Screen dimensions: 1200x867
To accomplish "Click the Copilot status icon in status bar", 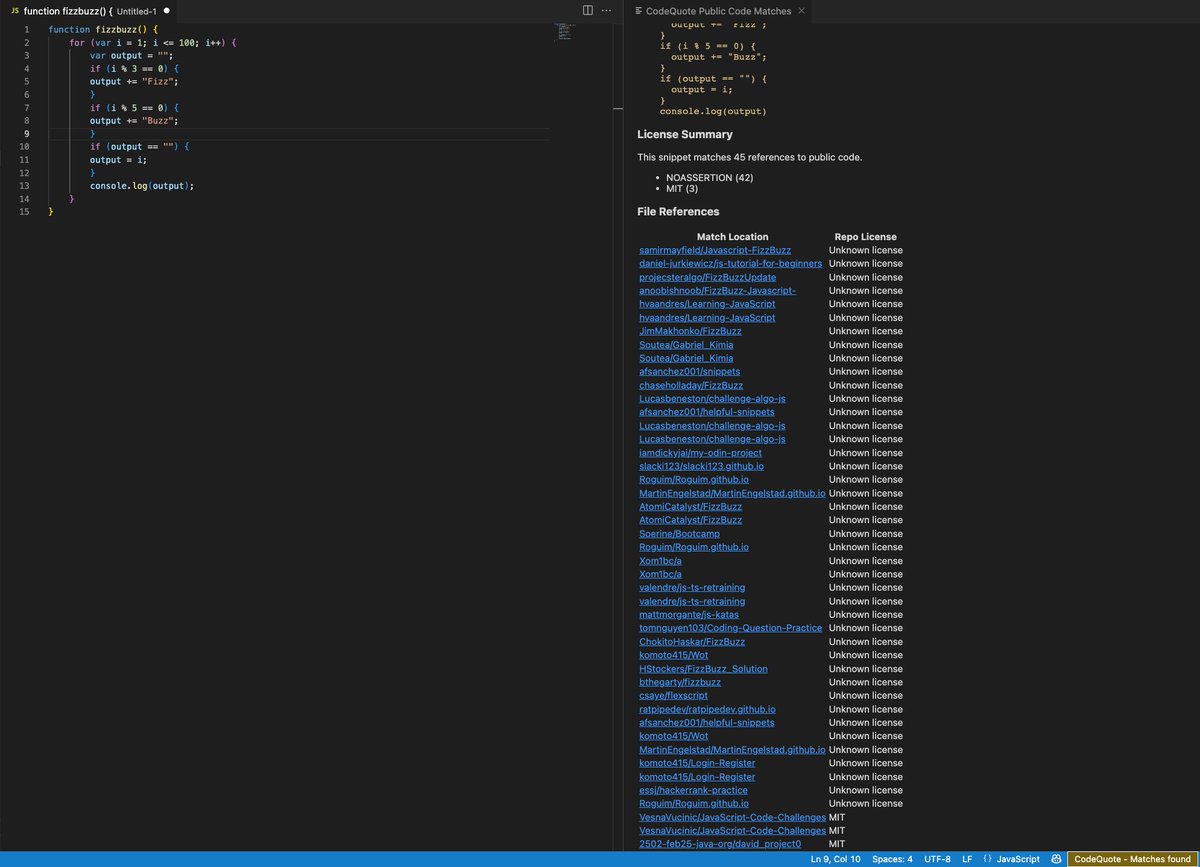I will click(x=1056, y=859).
